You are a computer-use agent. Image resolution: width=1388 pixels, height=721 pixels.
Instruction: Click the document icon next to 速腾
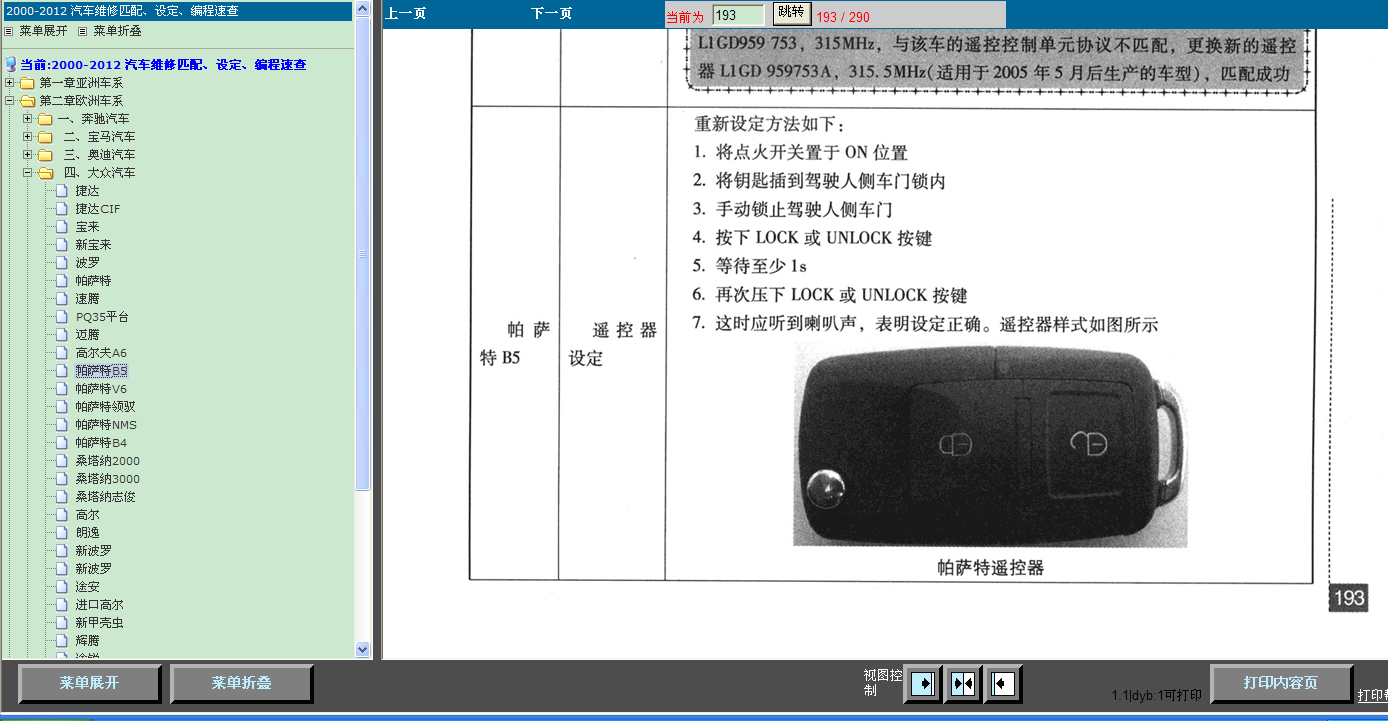(x=62, y=299)
